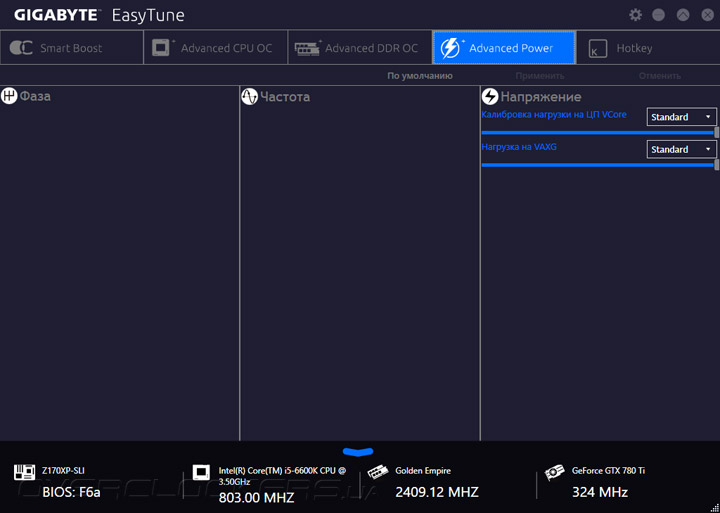Open the VCore load calibration Standard dropdown
This screenshot has height=513, width=720.
click(681, 117)
